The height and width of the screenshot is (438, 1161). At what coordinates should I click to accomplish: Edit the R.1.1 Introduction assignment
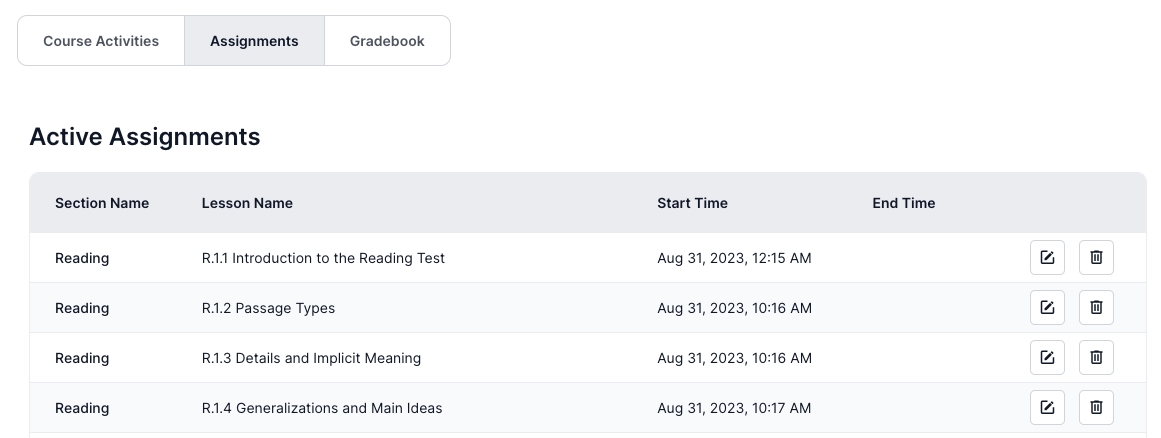point(1047,257)
